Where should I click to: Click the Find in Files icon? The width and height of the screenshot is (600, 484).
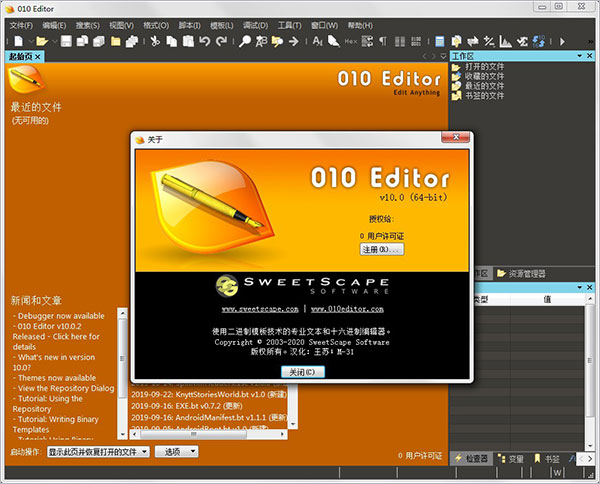[x=277, y=41]
